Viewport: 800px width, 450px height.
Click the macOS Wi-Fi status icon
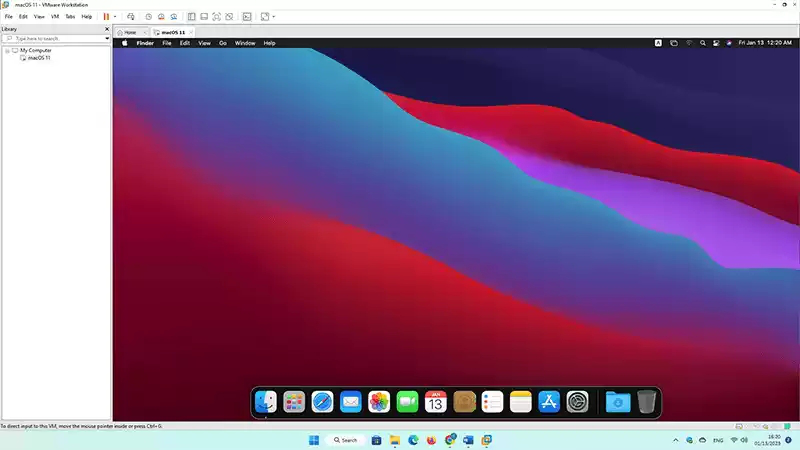click(689, 43)
